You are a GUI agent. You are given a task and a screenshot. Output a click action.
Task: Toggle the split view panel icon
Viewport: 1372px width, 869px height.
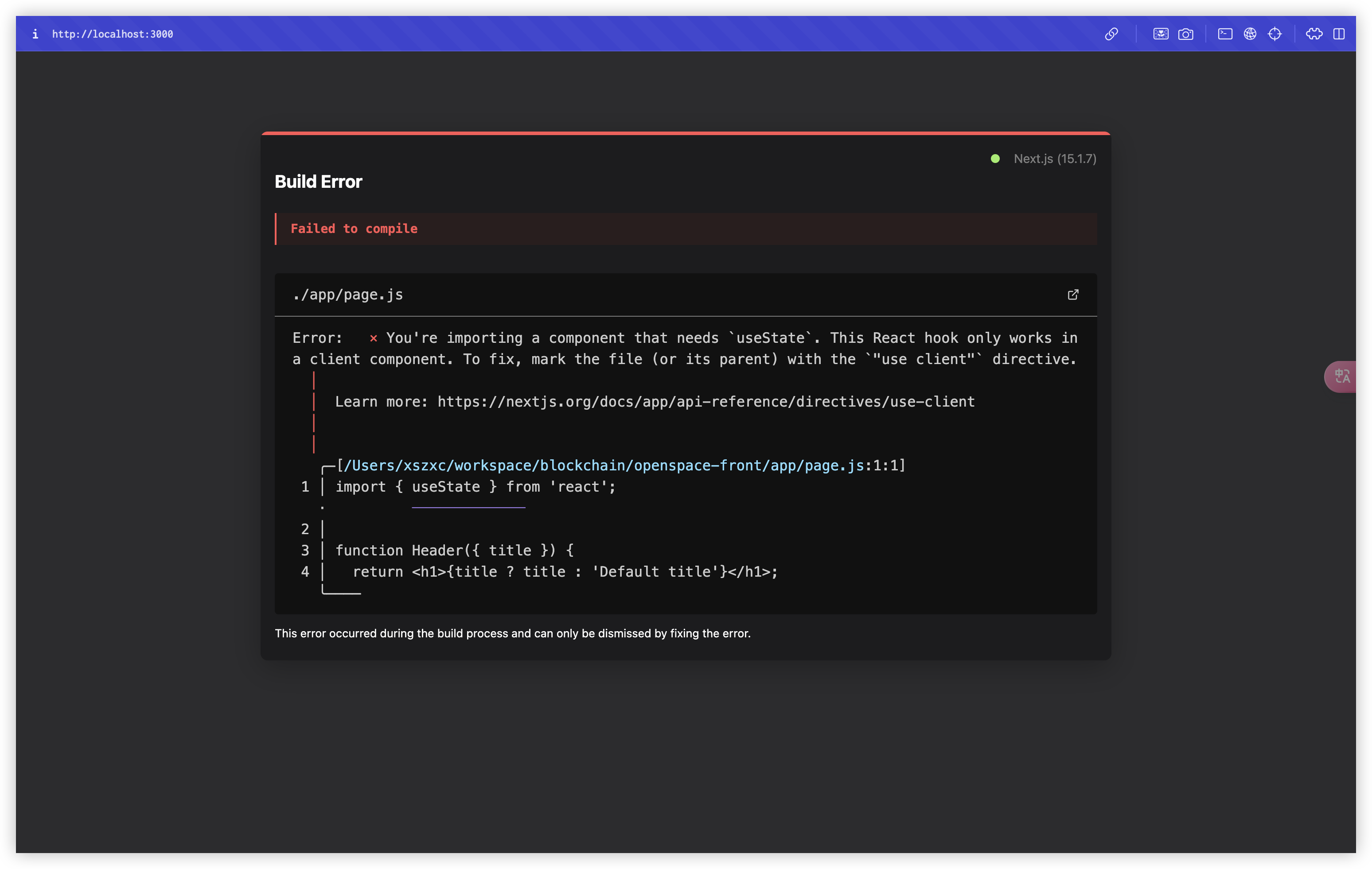[x=1339, y=34]
